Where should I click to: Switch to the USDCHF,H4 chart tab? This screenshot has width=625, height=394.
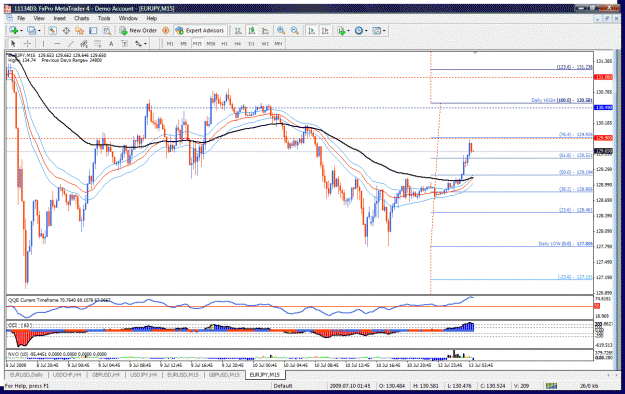tap(67, 375)
